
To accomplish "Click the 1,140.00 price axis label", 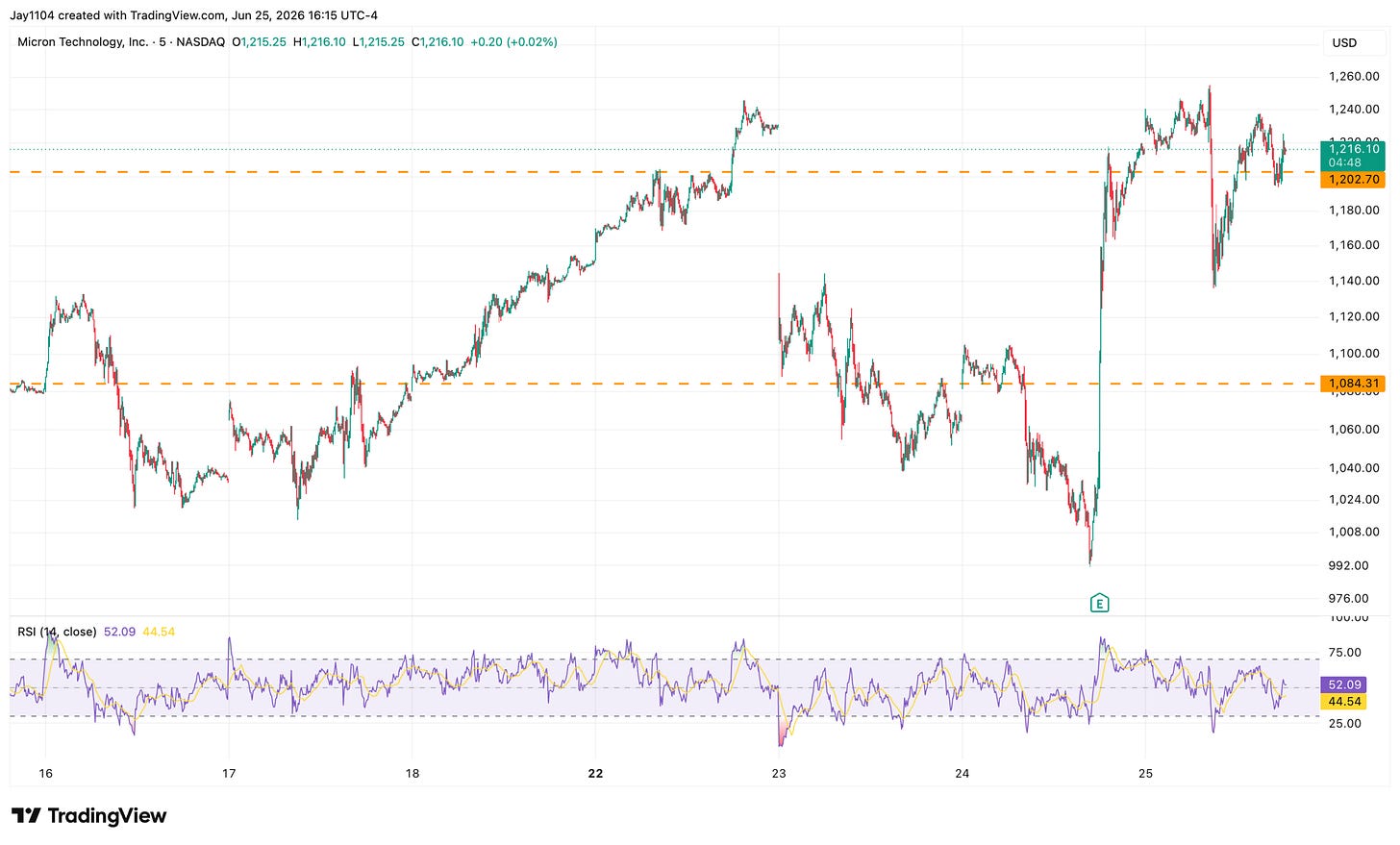I will pyautogui.click(x=1354, y=281).
